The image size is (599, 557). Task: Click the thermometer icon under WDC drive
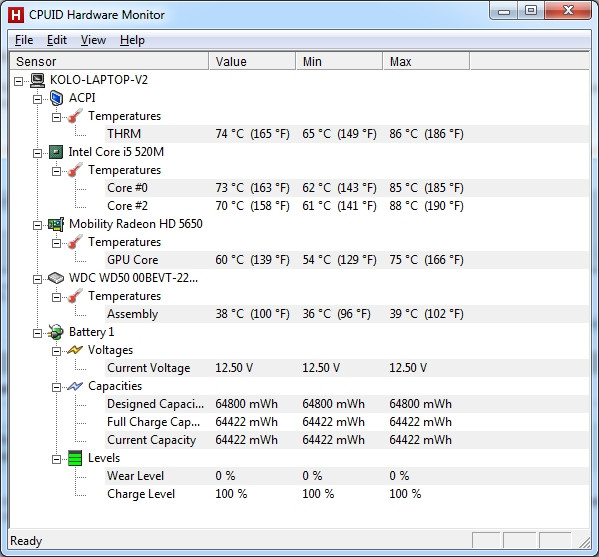(75, 296)
